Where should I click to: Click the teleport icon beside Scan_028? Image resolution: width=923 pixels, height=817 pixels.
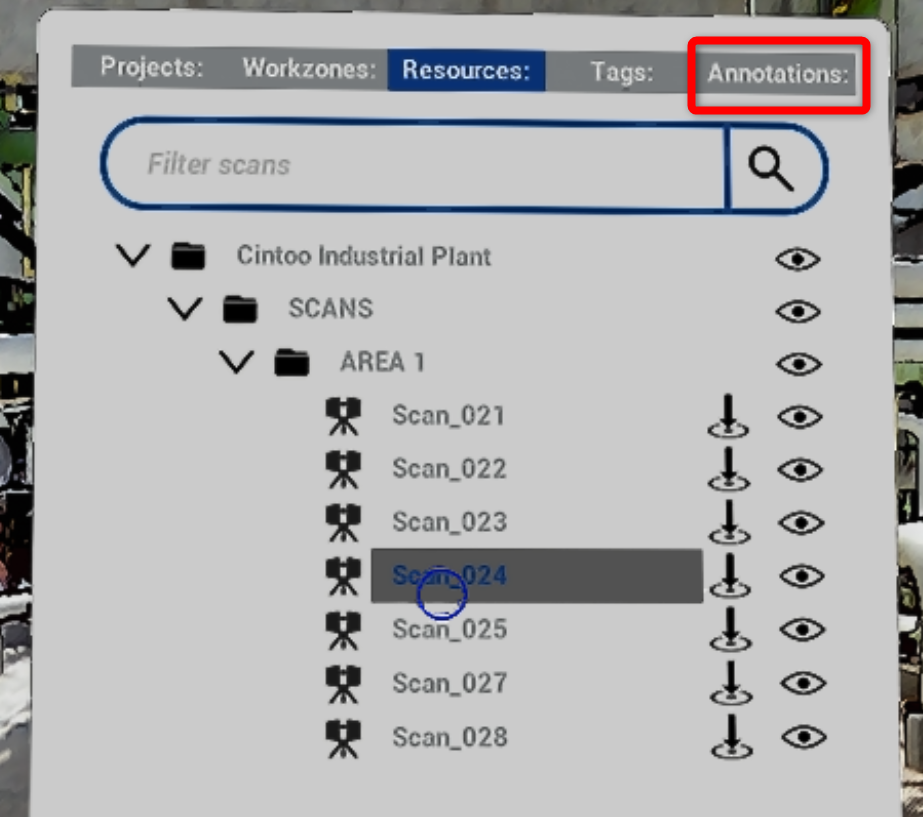tap(730, 738)
